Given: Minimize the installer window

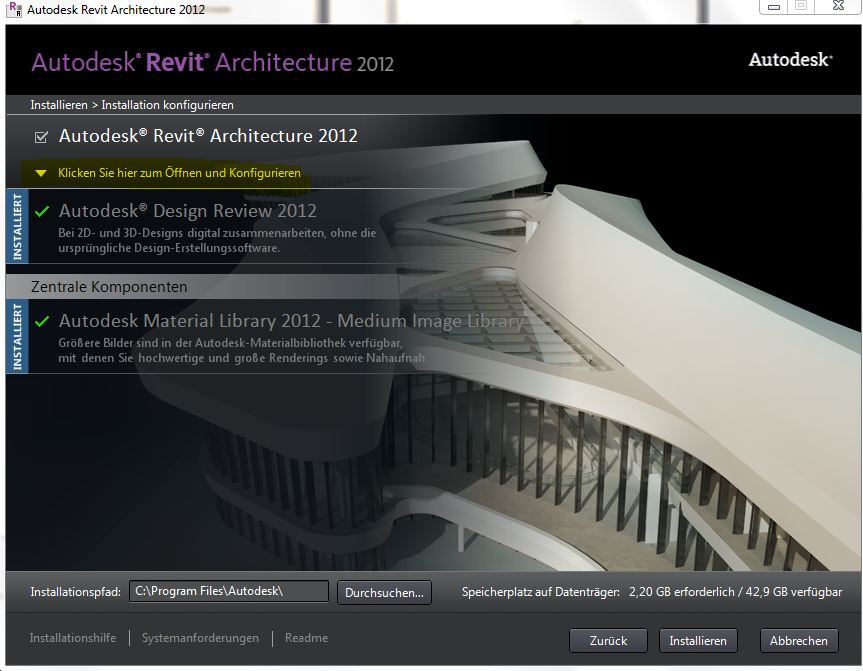Looking at the screenshot, I should 774,7.
